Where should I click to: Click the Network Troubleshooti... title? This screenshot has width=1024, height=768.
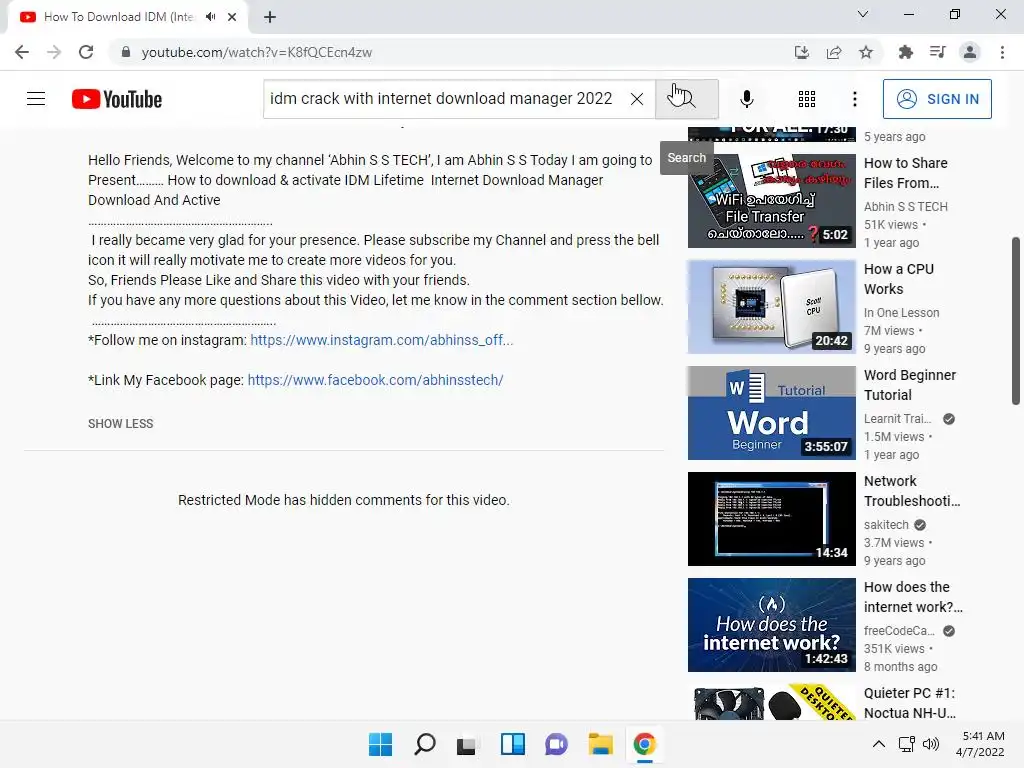[x=912, y=491]
